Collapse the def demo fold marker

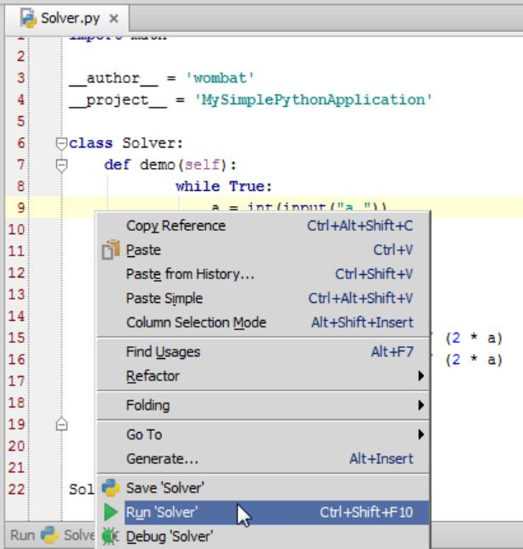pyautogui.click(x=62, y=166)
